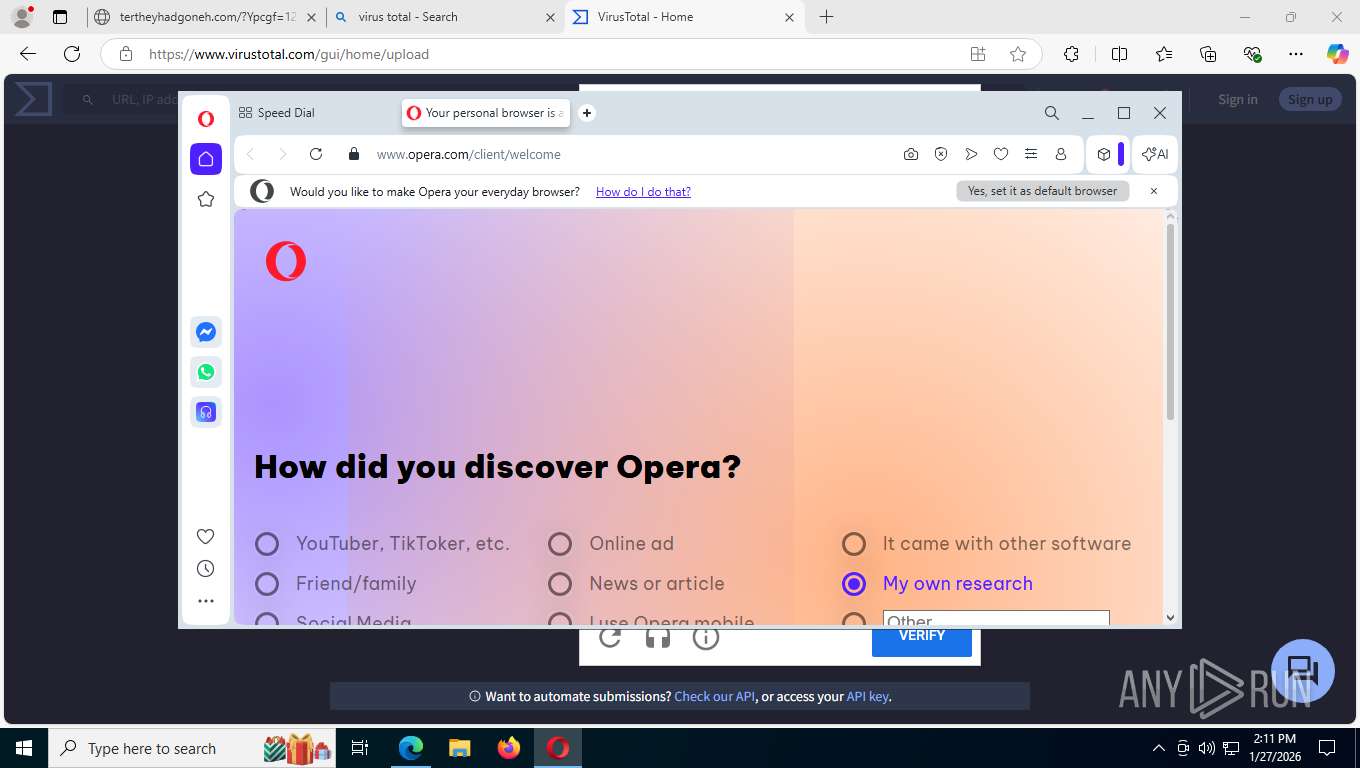Open Windows Start menu

[x=23, y=748]
